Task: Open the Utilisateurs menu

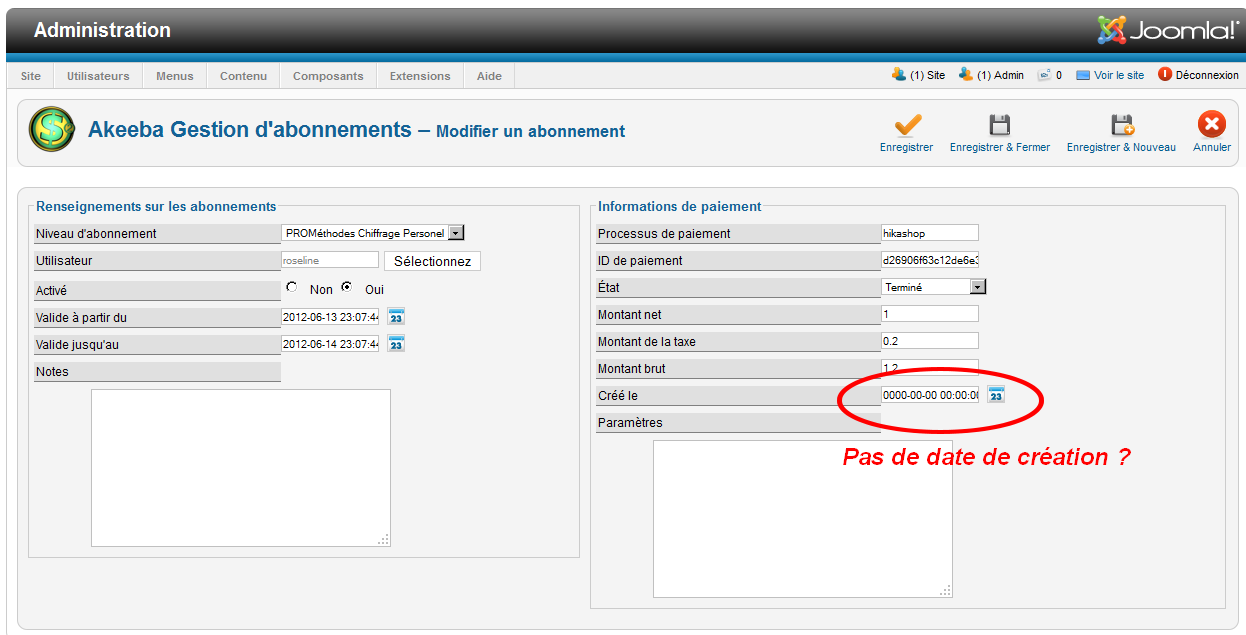Action: [x=98, y=76]
